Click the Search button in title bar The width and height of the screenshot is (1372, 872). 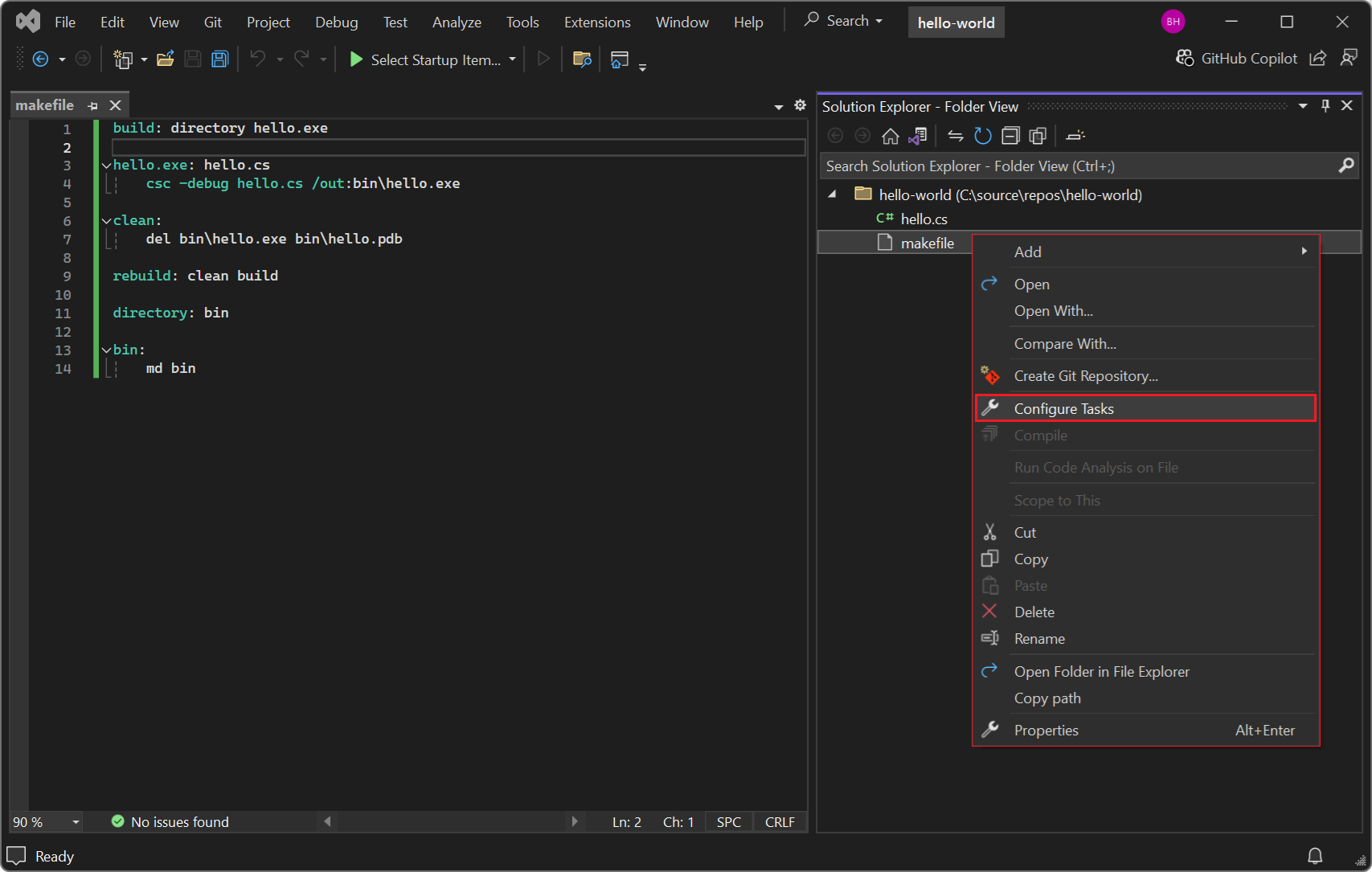(x=844, y=21)
